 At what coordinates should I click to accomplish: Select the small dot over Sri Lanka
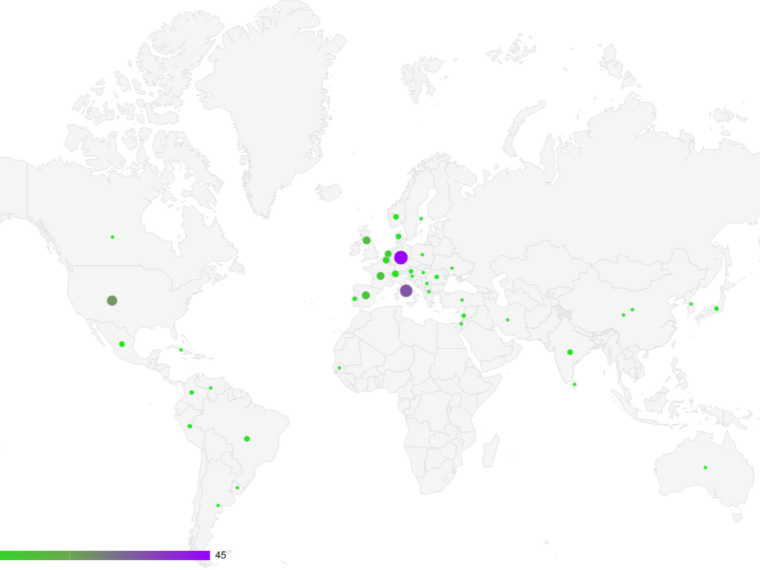[574, 384]
